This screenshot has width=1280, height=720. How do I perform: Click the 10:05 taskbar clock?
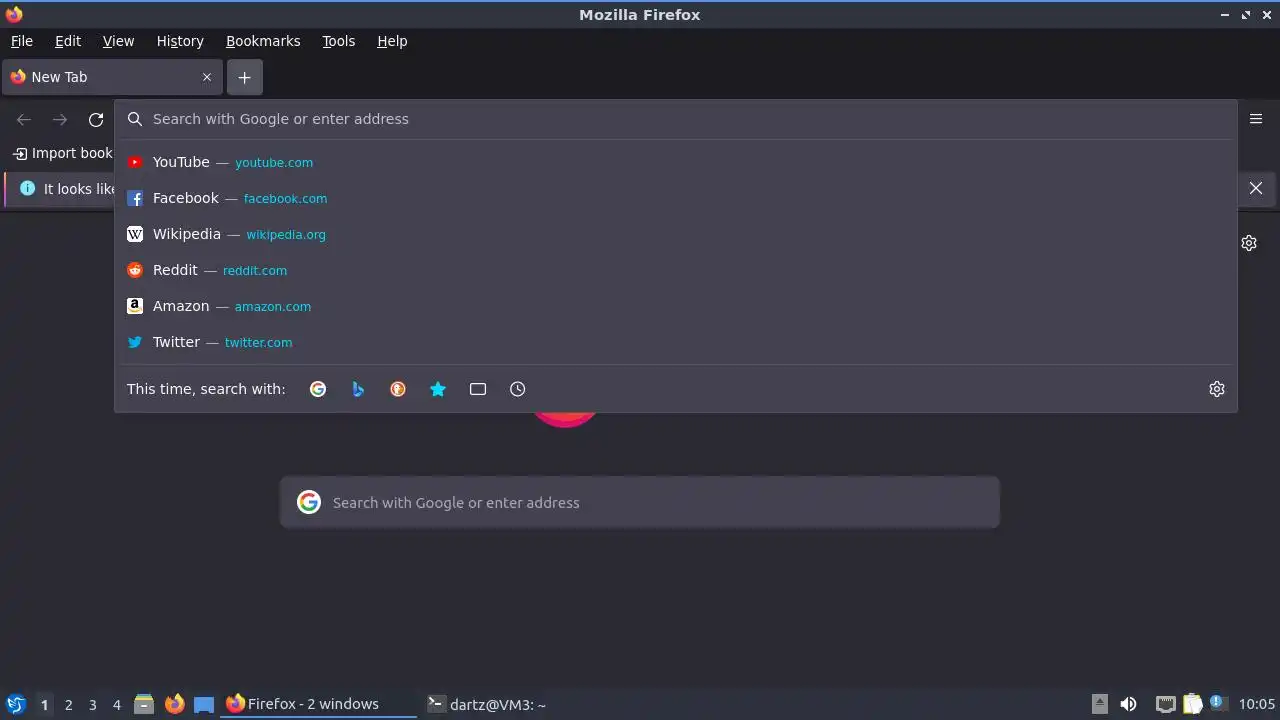pos(1257,704)
